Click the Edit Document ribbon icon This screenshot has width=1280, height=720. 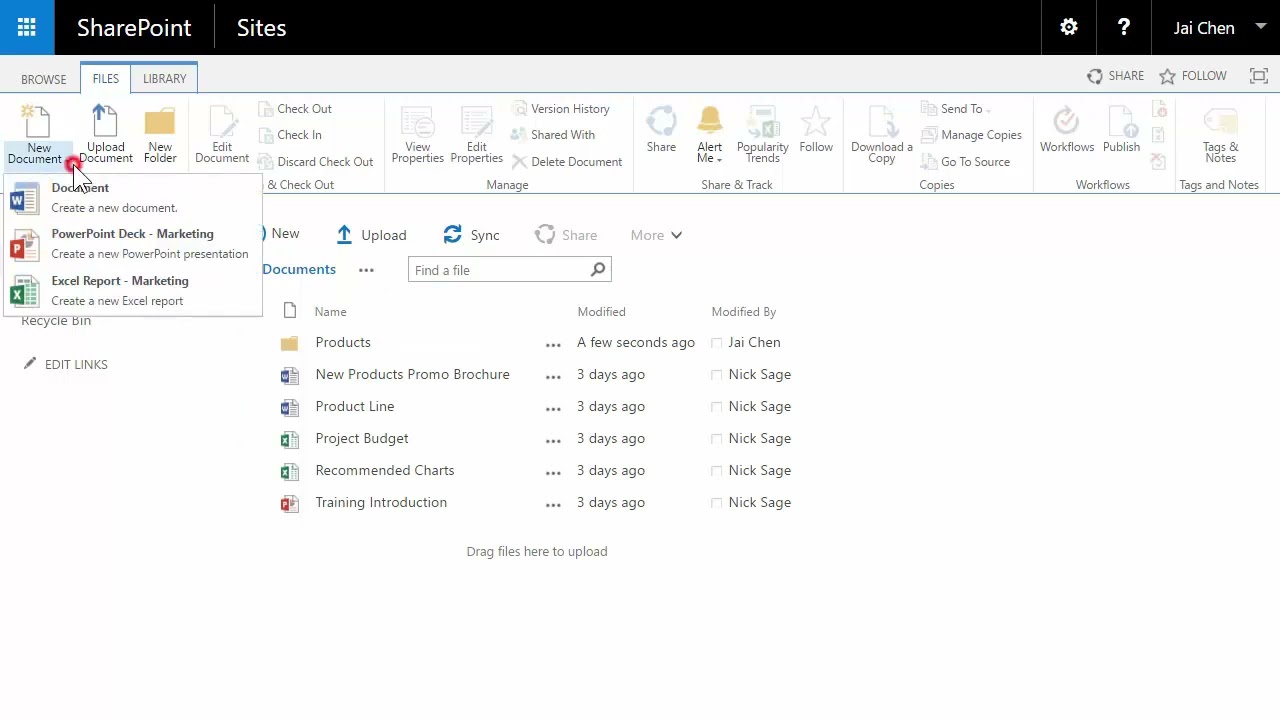222,122
